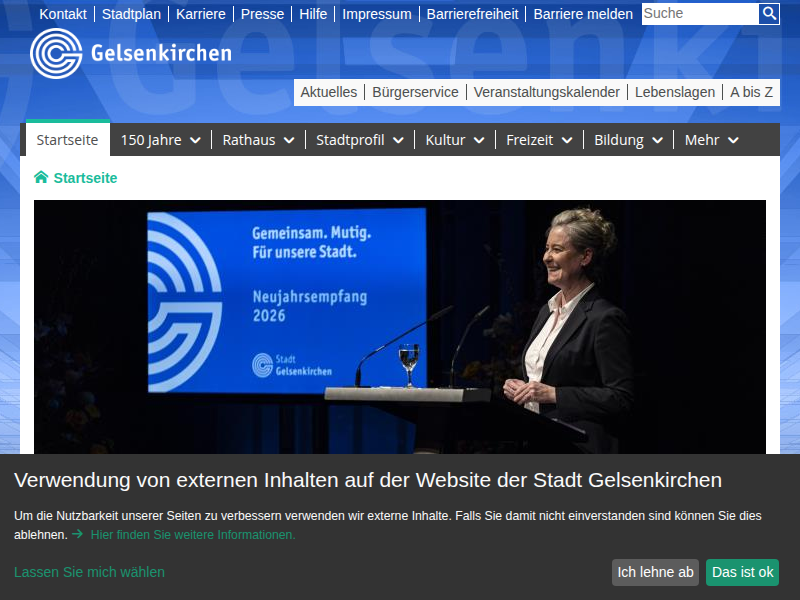Switch to the Startseite tab
This screenshot has width=800, height=600.
pyautogui.click(x=67, y=140)
